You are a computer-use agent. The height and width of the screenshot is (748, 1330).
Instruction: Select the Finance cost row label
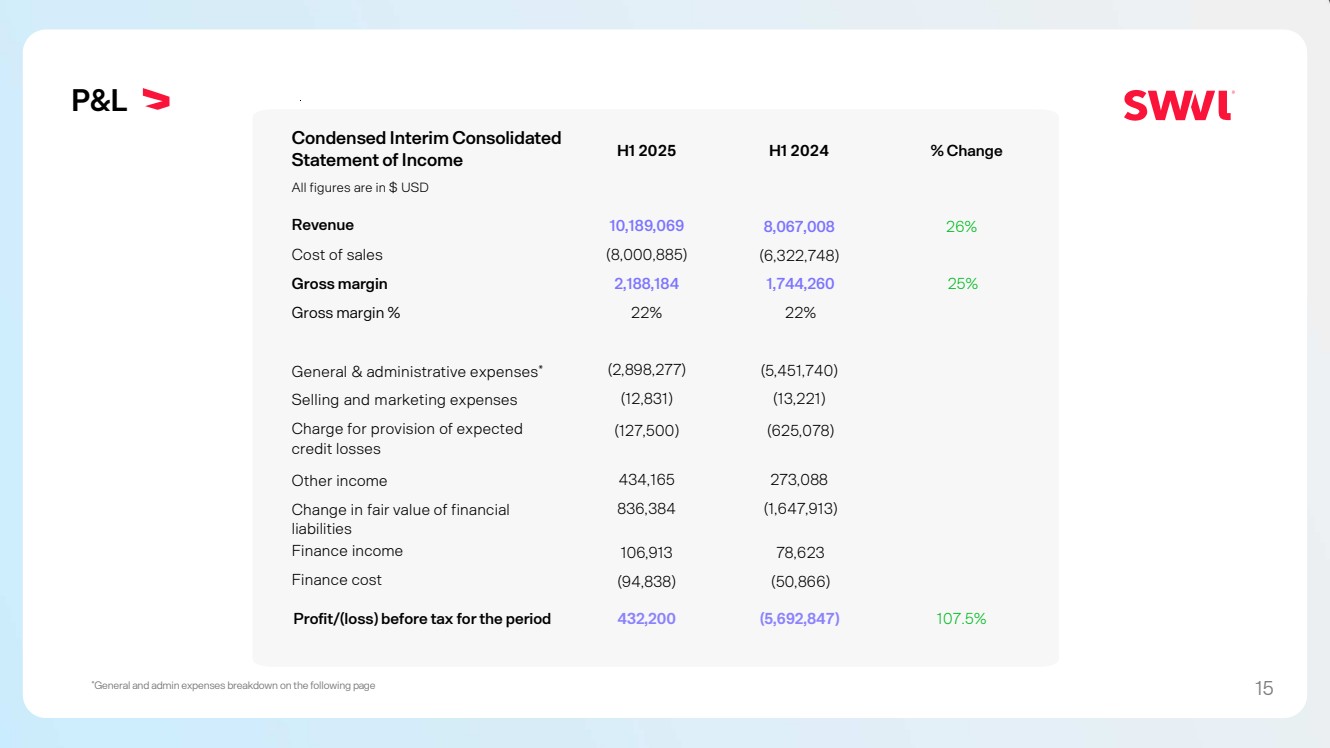pos(336,580)
